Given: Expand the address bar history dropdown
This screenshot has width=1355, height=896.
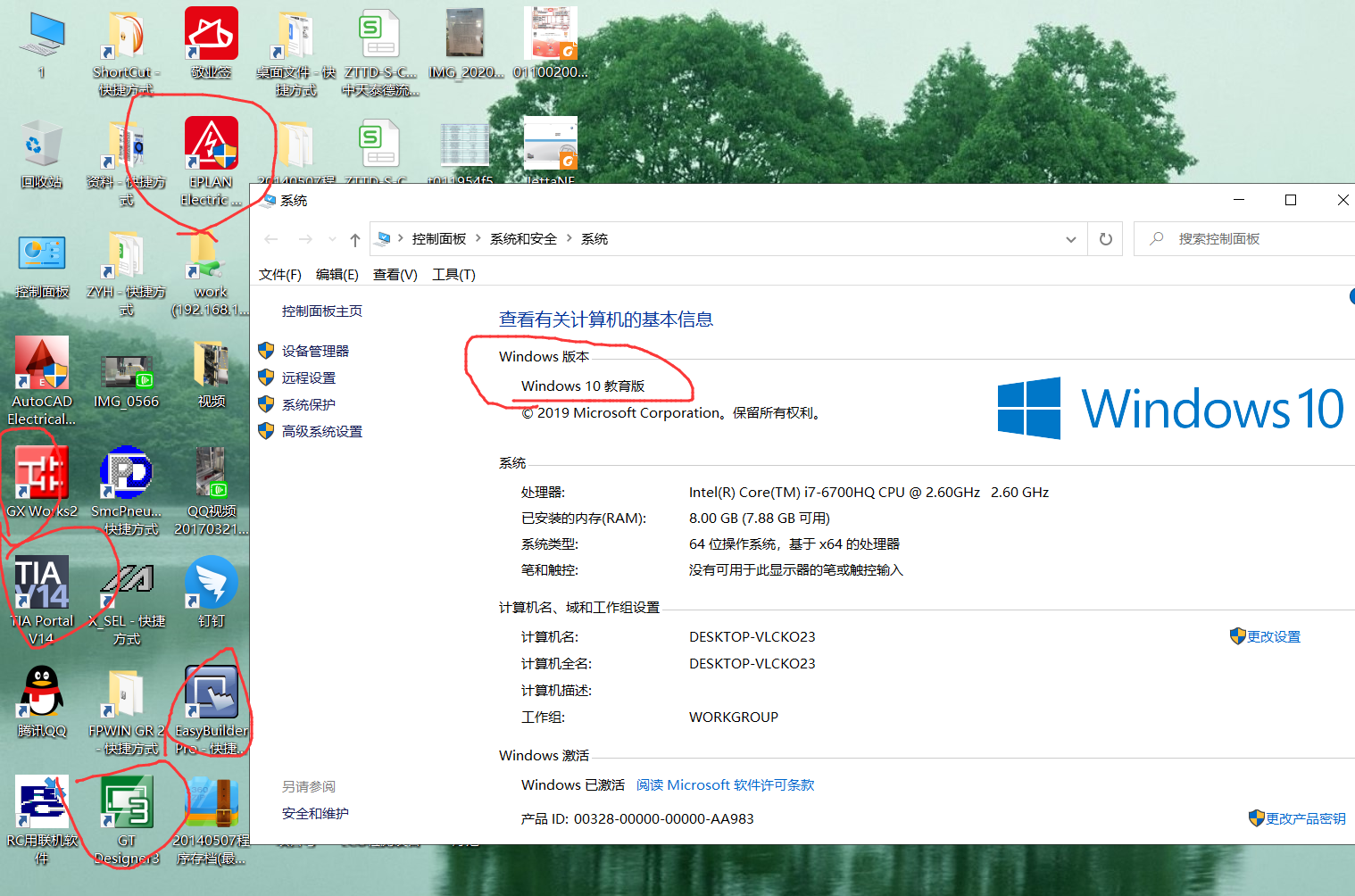Looking at the screenshot, I should (1070, 239).
